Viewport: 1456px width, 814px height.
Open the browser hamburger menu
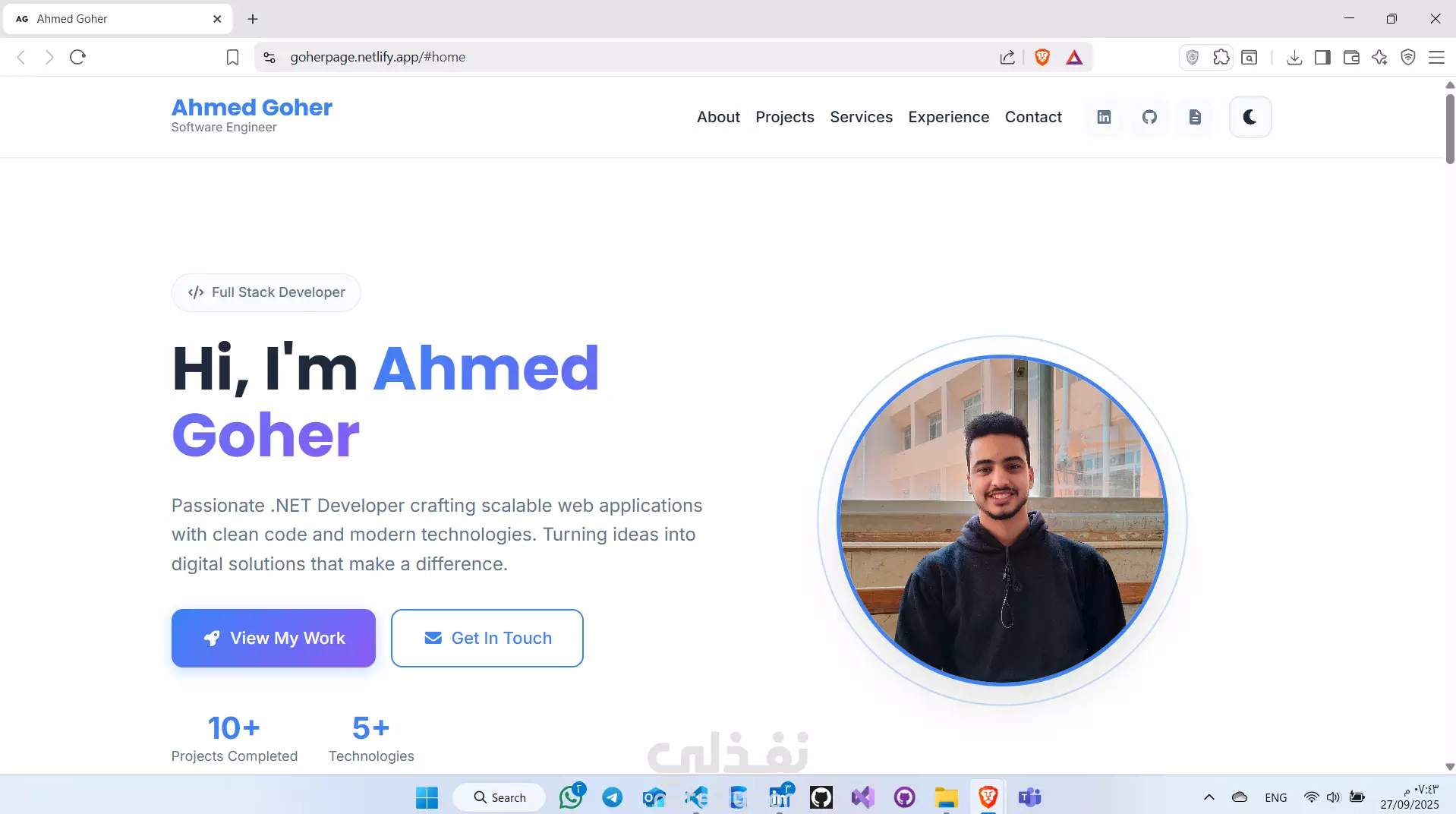[x=1436, y=57]
